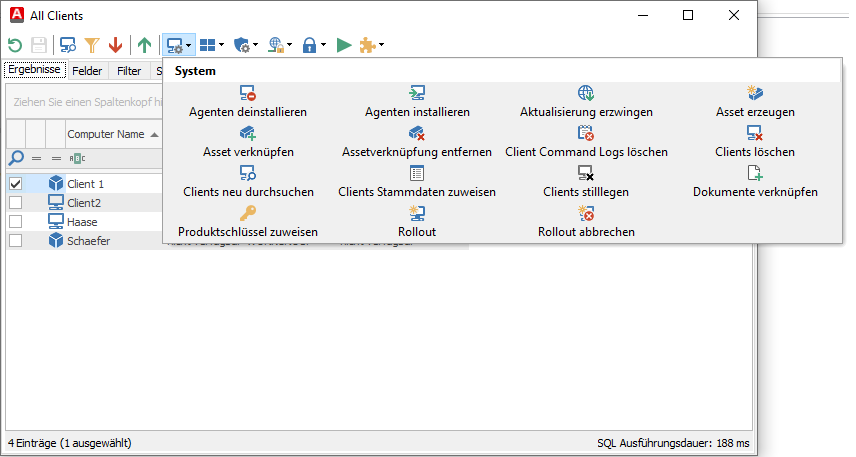Image resolution: width=856 pixels, height=457 pixels.
Task: Choose Aktualisierung erzwingen
Action: point(586,102)
